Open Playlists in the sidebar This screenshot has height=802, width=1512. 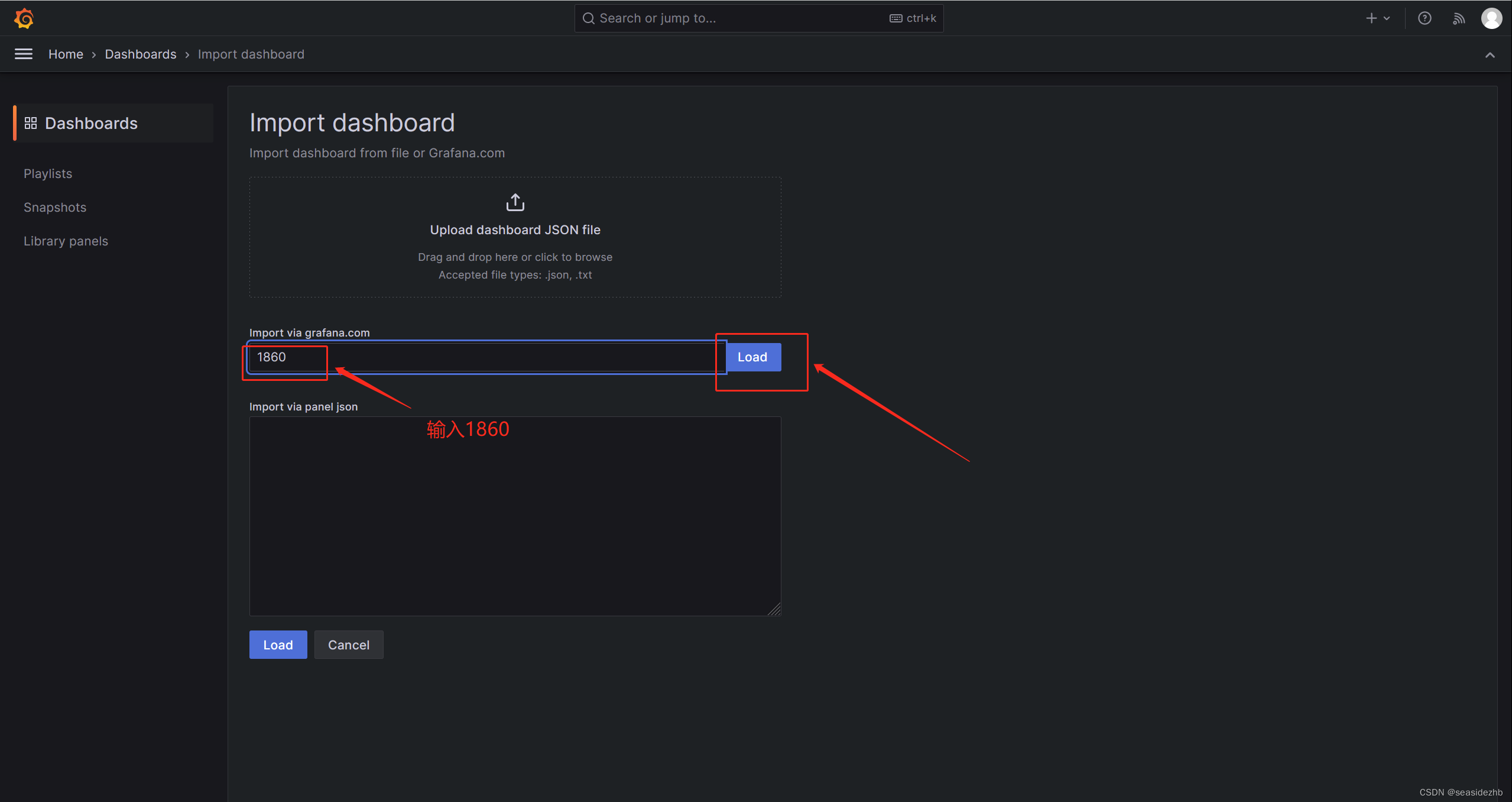tap(48, 174)
